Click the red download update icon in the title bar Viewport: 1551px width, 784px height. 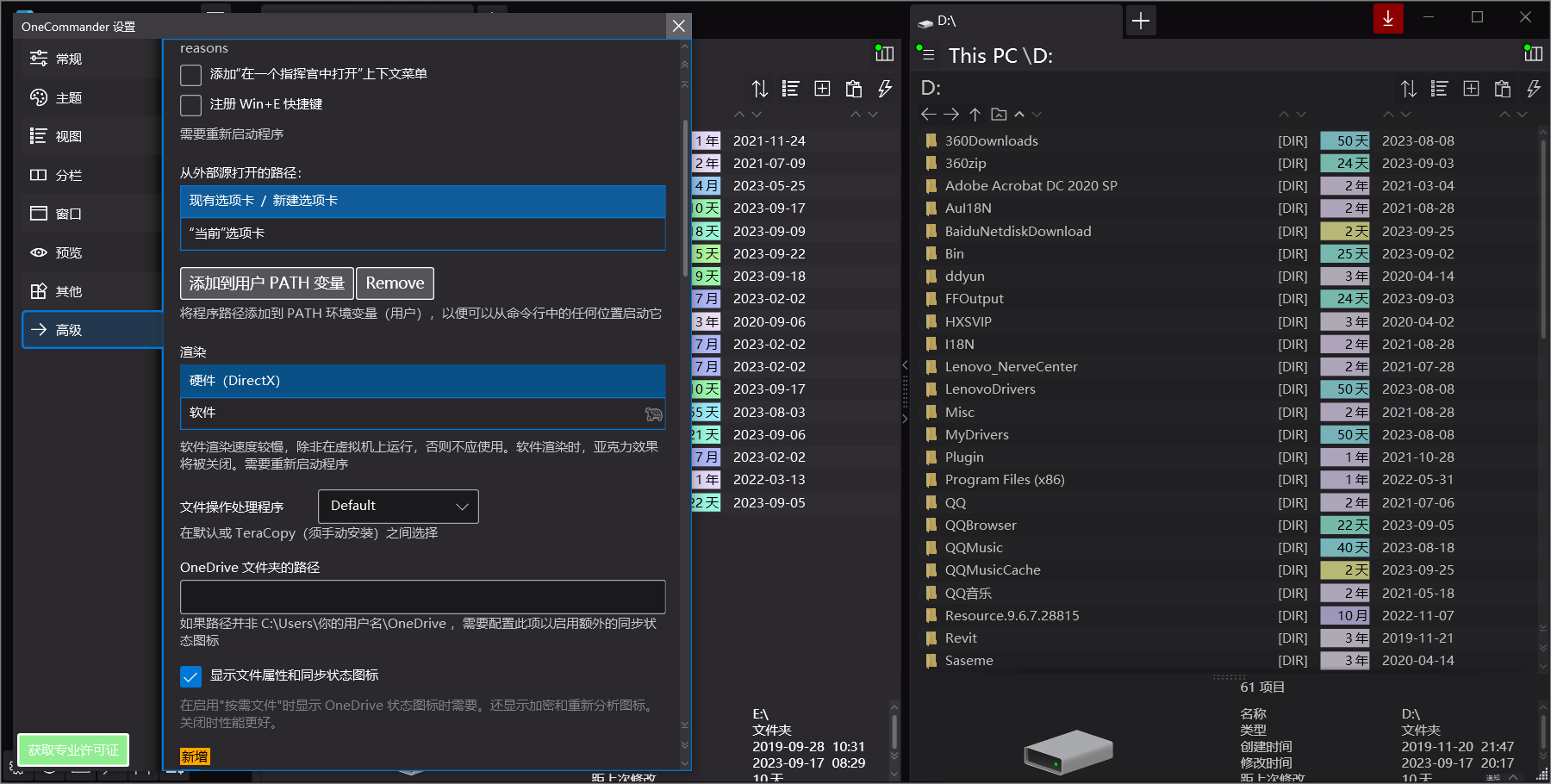tap(1388, 18)
